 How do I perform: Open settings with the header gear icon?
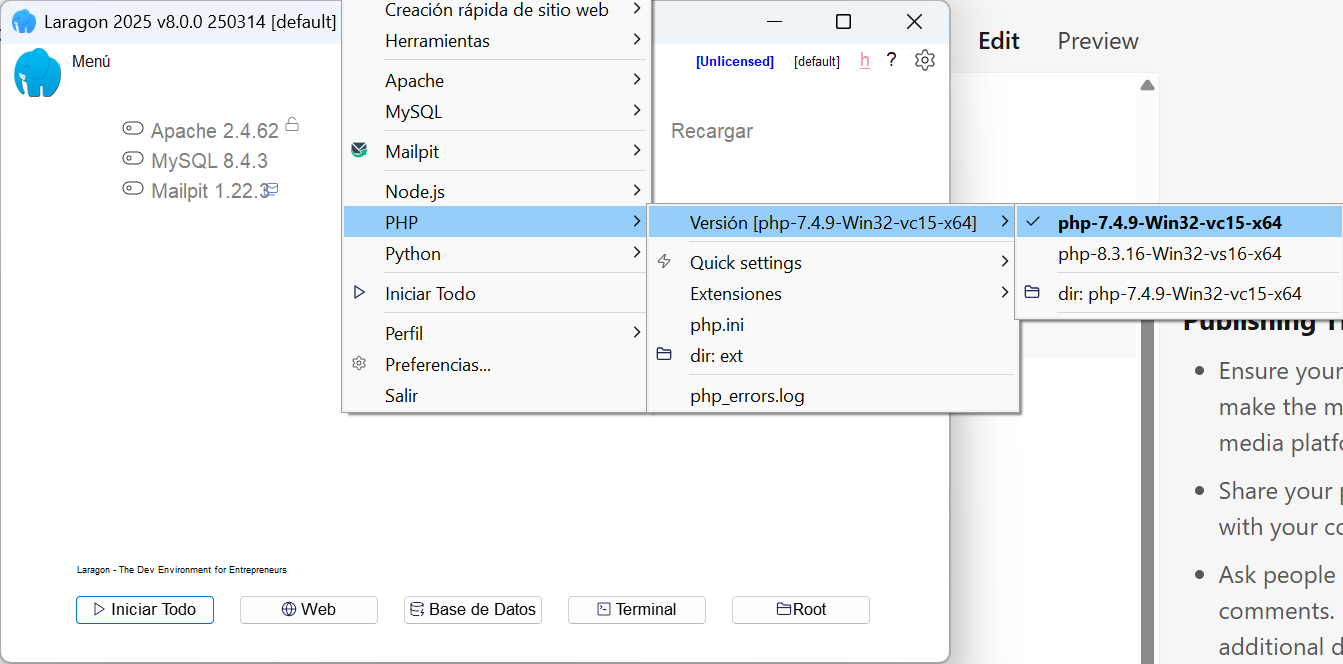tap(925, 60)
